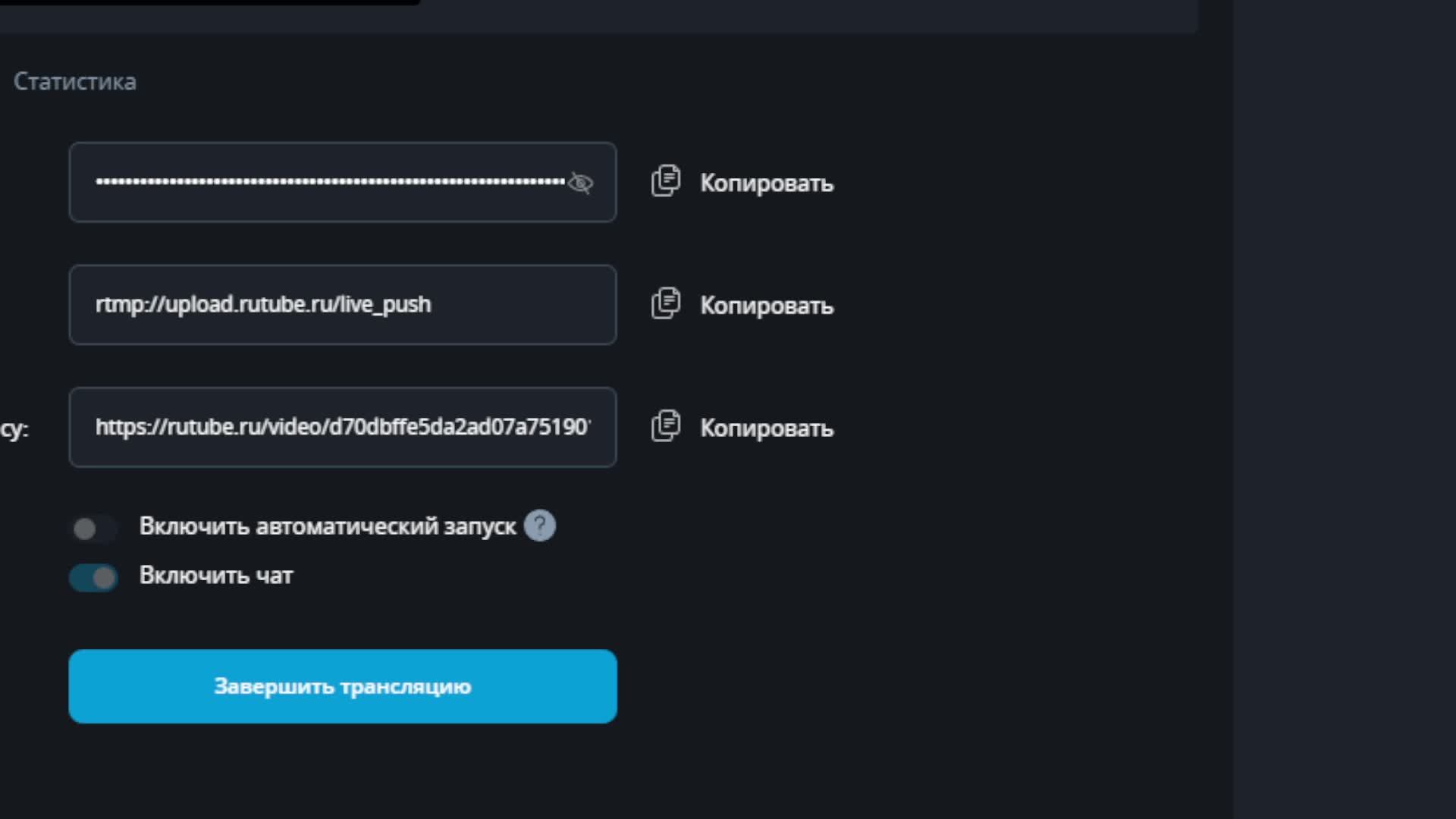
Task: Open the Статистика tab
Action: [75, 81]
